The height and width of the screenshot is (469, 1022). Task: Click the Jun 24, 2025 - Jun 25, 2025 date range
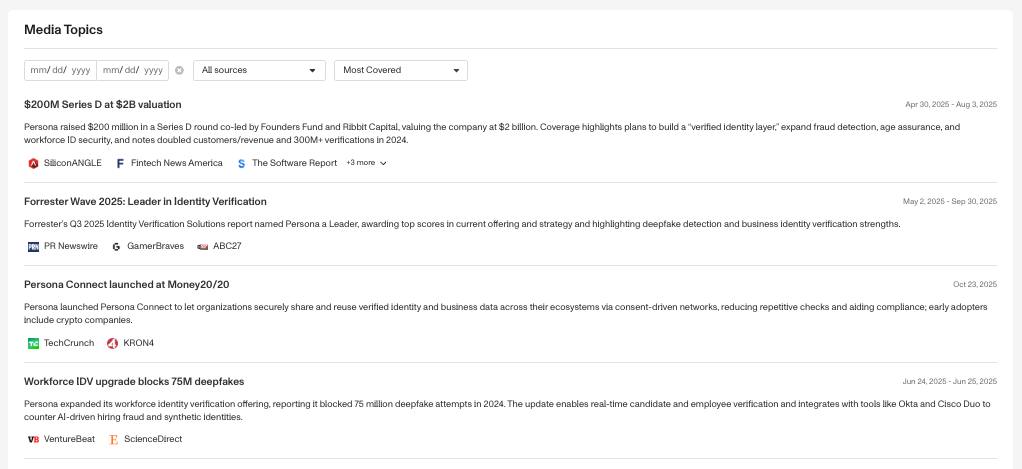tap(950, 382)
